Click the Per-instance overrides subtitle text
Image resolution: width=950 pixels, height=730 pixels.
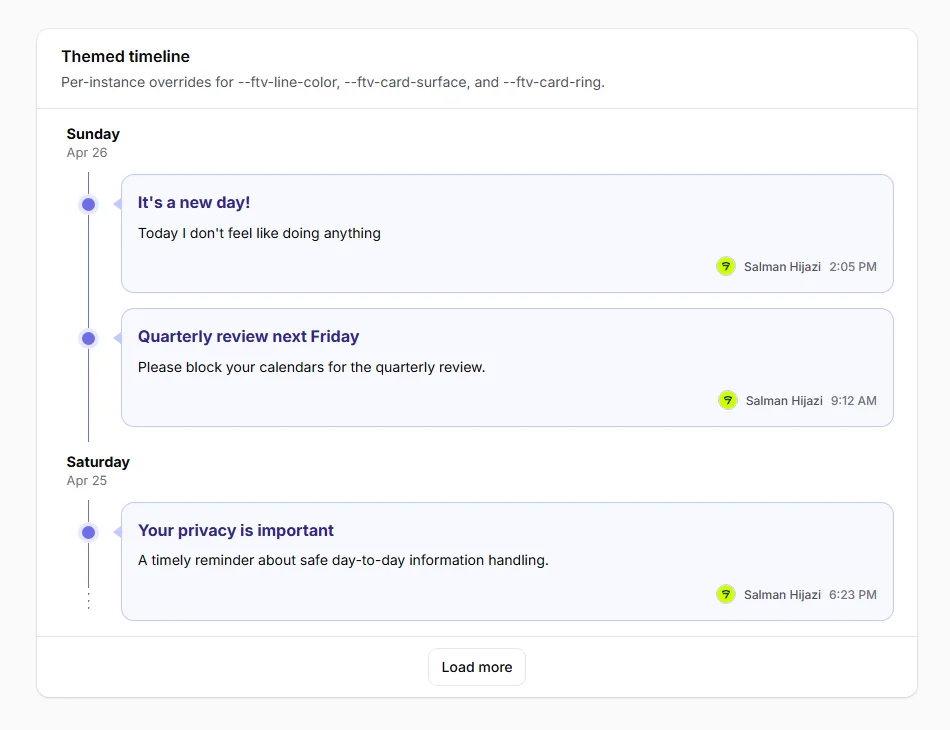pos(333,82)
